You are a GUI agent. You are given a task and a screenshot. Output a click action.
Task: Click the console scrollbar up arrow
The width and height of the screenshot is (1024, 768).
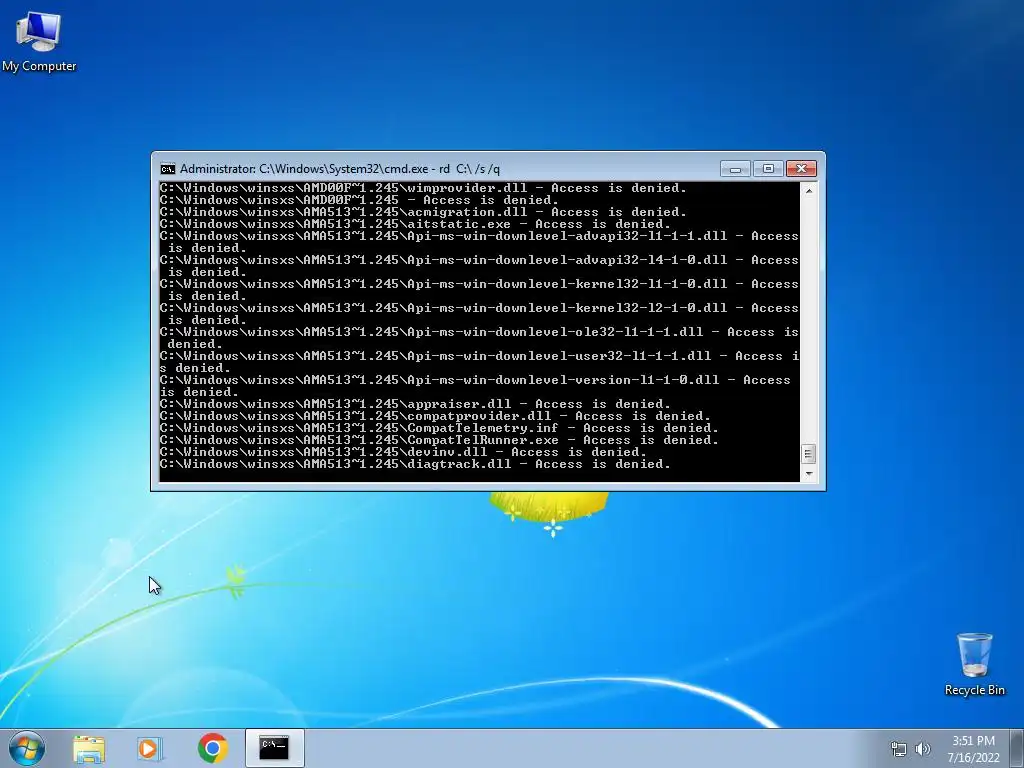808,191
